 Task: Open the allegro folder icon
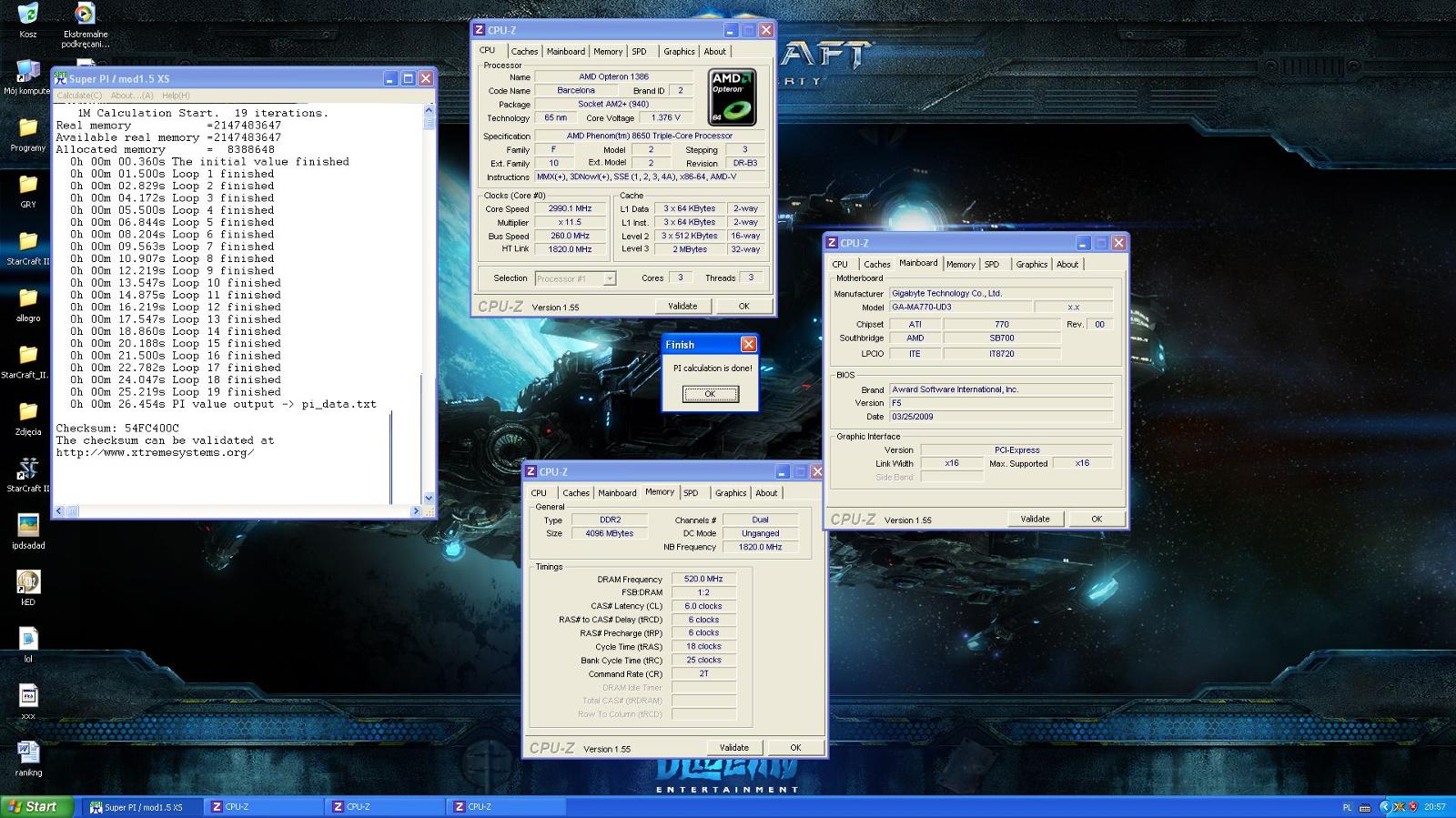(x=28, y=298)
